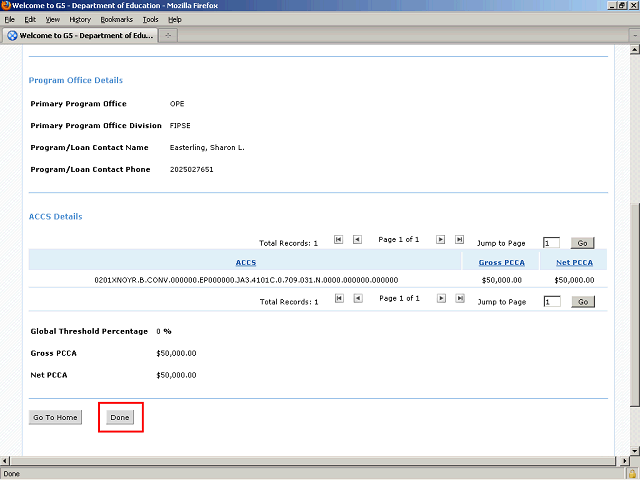Viewport: 640px width, 480px height.
Task: Click bottom Page 1 of 1 text
Action: click(x=399, y=298)
